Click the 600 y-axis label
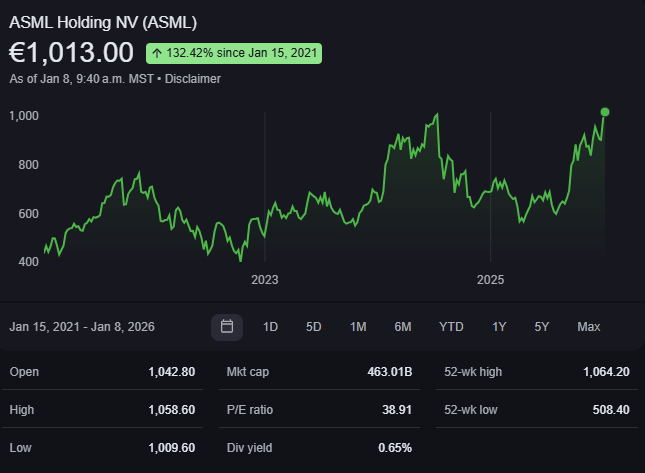The width and height of the screenshot is (645, 473). tap(28, 213)
